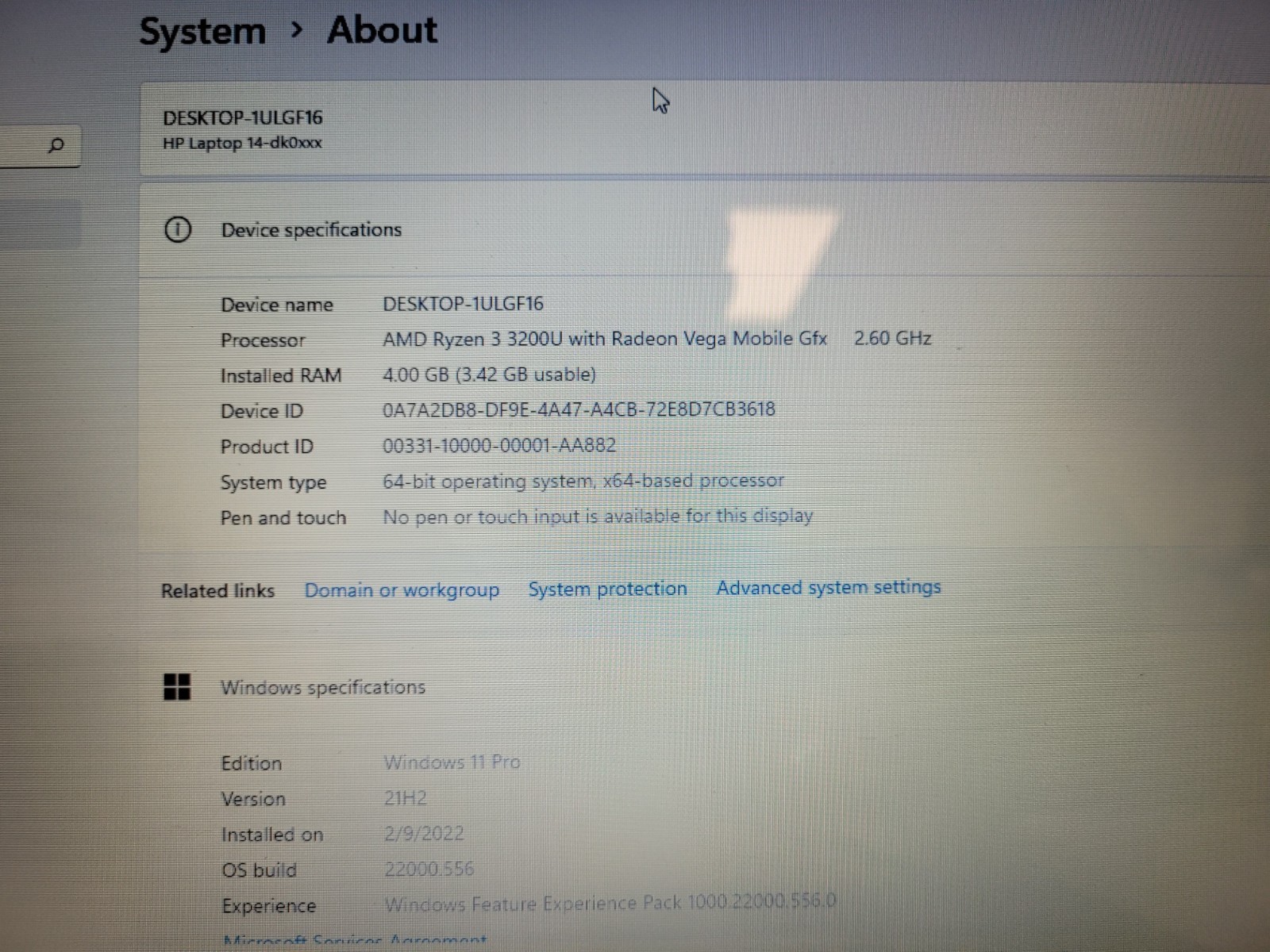Click the 2/9/2022 installed on value
The width and height of the screenshot is (1270, 952).
pos(424,834)
